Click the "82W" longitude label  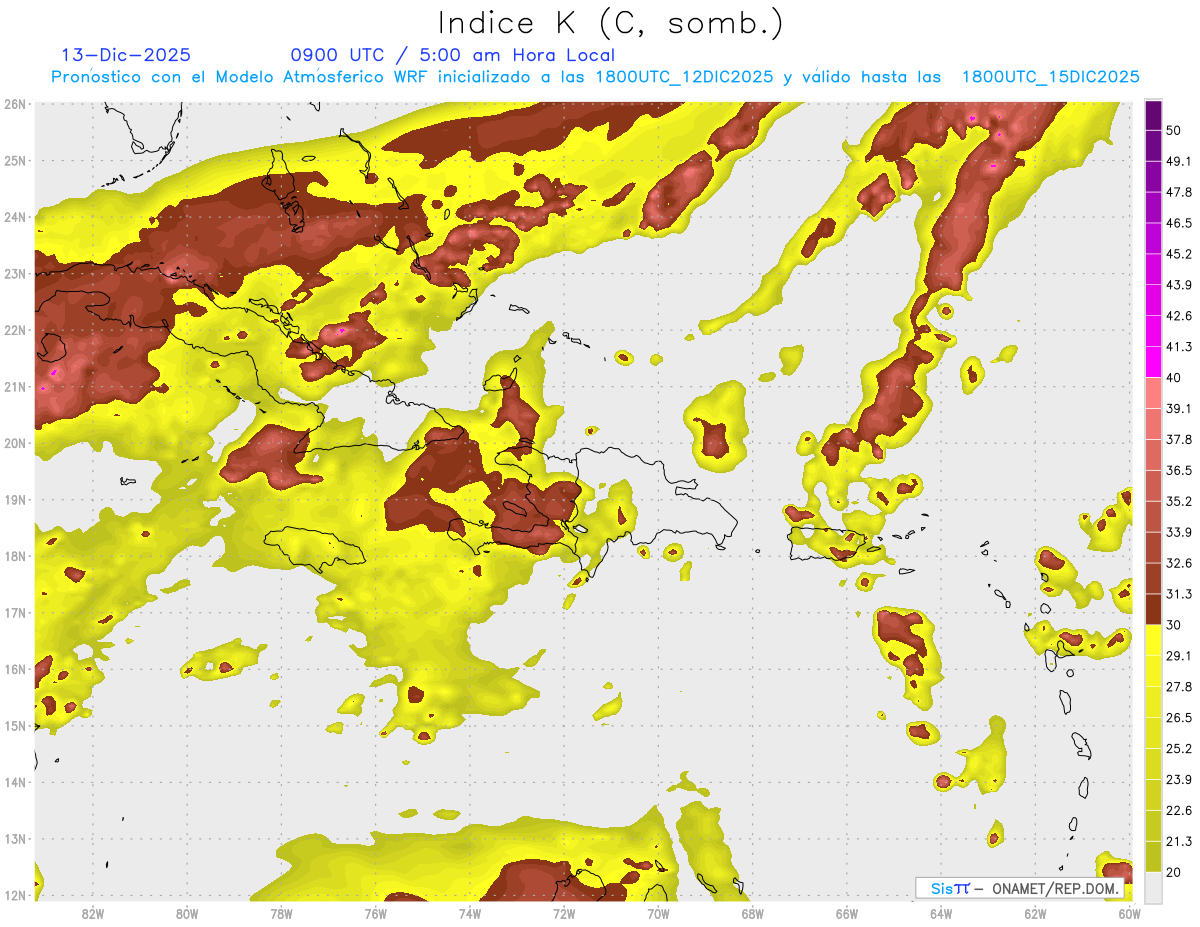point(93,914)
